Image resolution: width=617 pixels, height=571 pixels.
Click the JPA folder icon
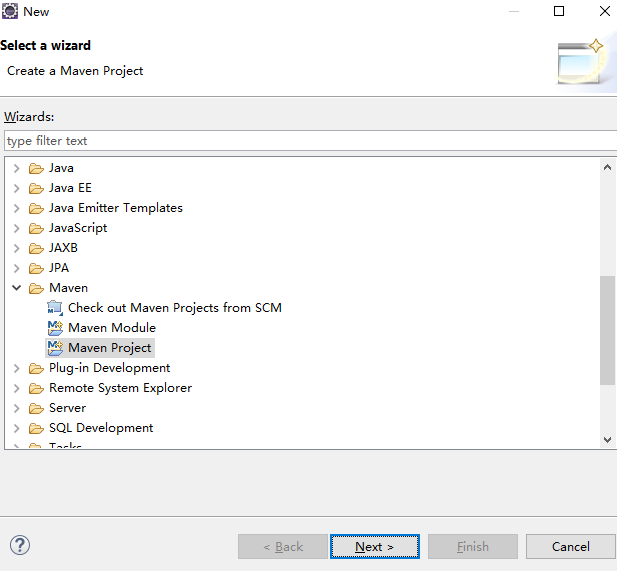pos(36,268)
